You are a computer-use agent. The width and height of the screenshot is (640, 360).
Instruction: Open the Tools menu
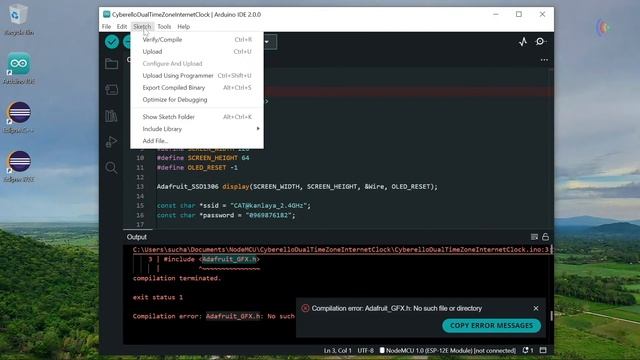[x=164, y=27]
